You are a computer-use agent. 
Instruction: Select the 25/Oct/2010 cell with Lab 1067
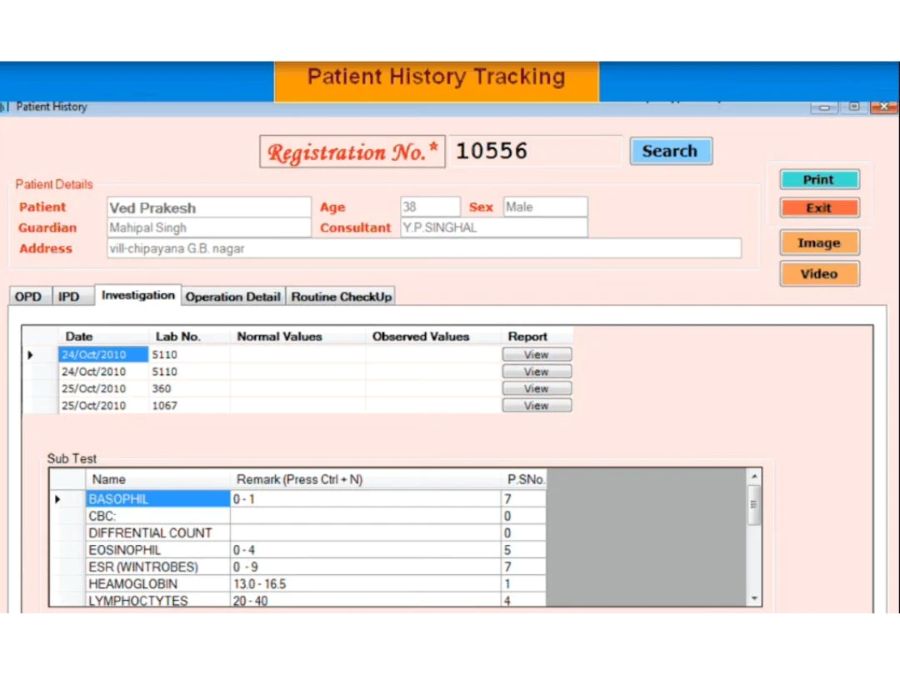pyautogui.click(x=103, y=406)
